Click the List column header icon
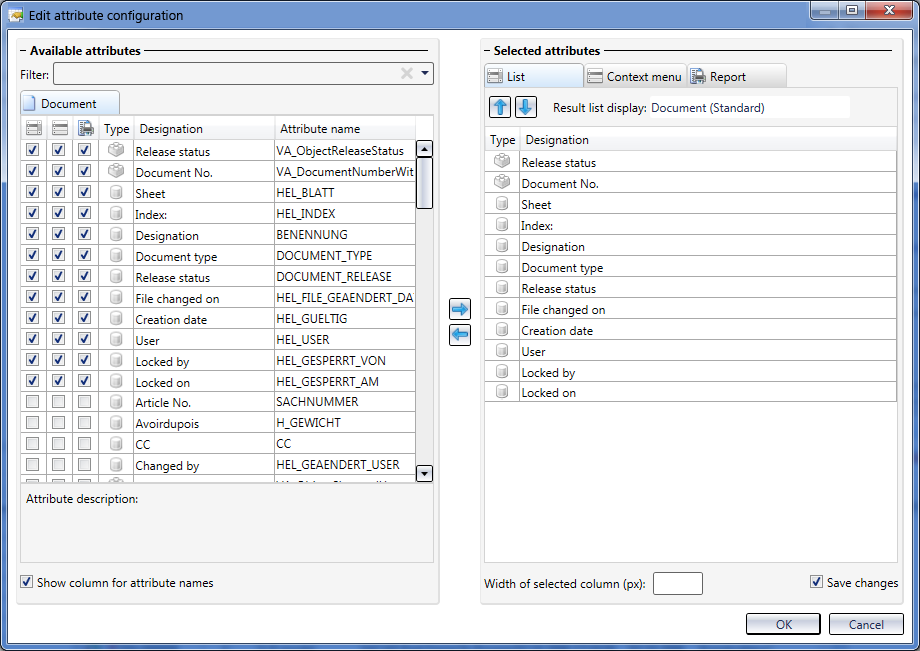Image resolution: width=920 pixels, height=651 pixels. tap(34, 129)
